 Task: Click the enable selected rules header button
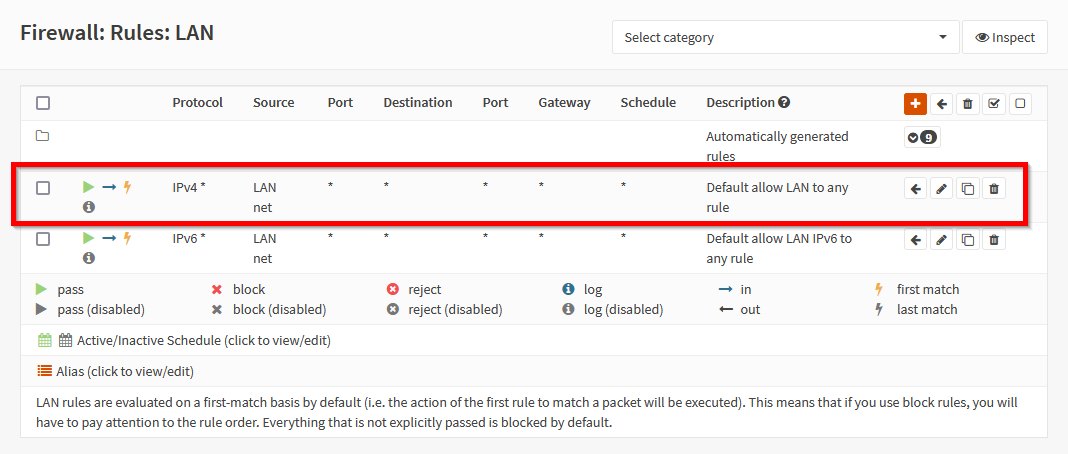pos(994,103)
